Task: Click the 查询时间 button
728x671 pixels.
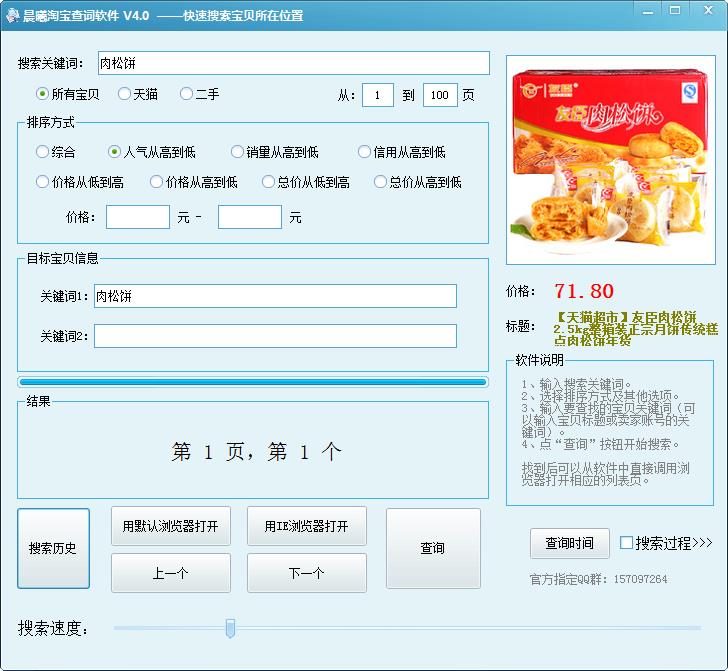Action: pos(570,543)
